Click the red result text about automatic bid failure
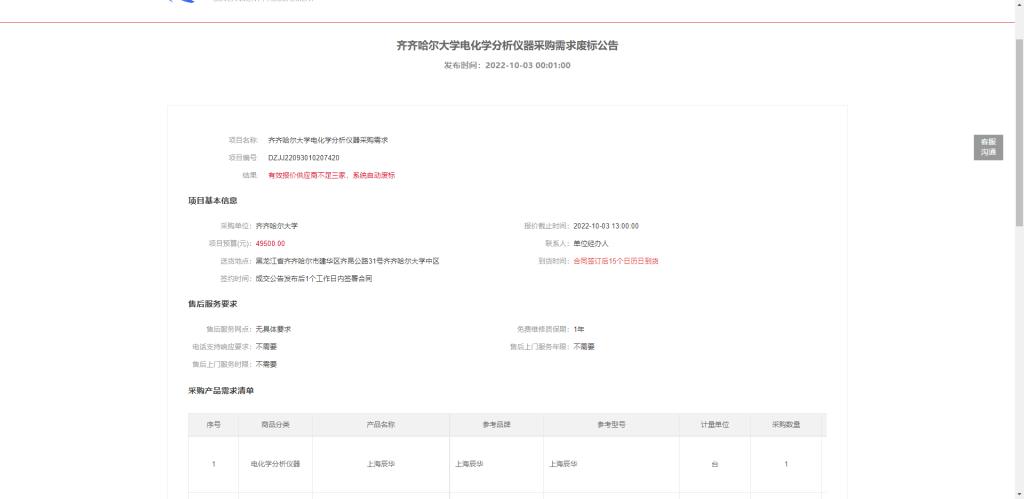Viewport: 1024px width, 499px height. [x=331, y=175]
